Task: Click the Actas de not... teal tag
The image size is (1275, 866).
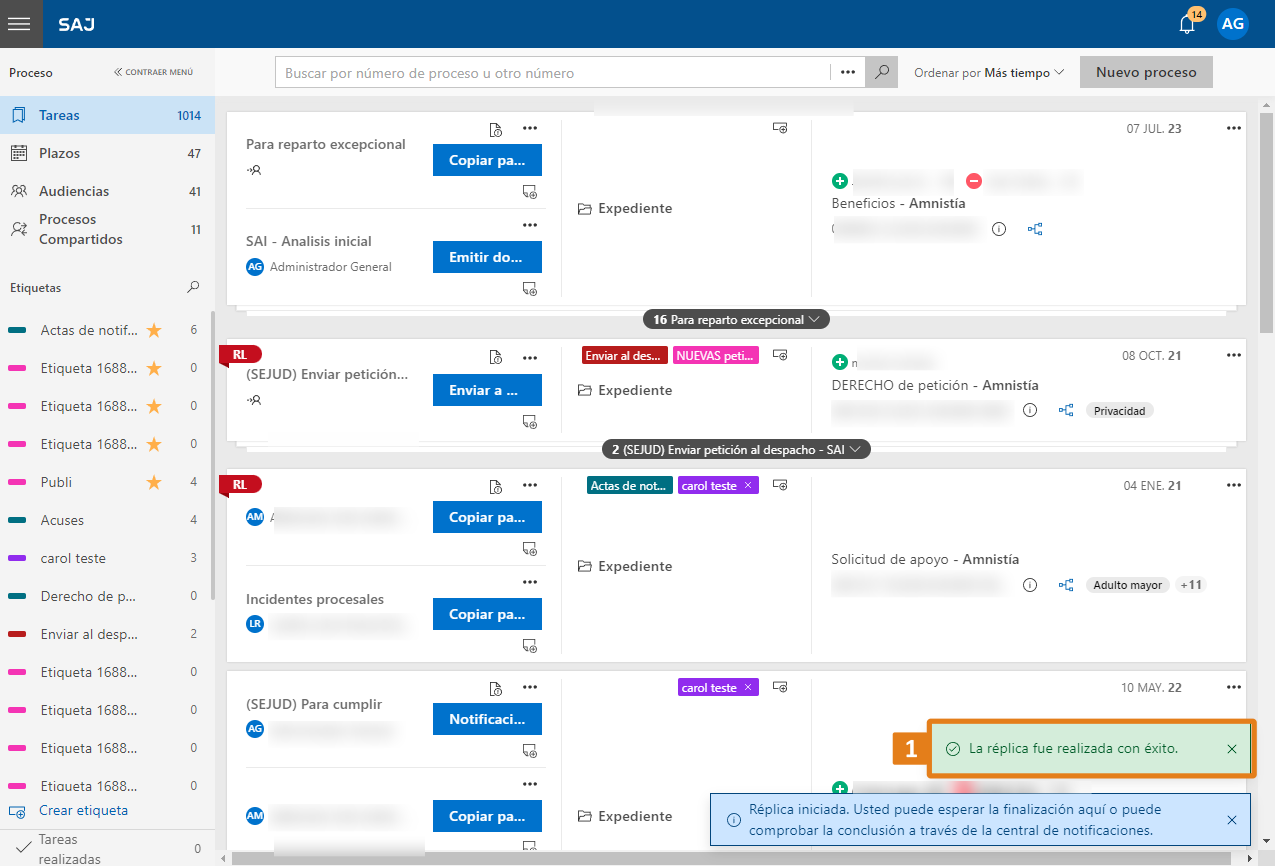Action: pos(630,486)
